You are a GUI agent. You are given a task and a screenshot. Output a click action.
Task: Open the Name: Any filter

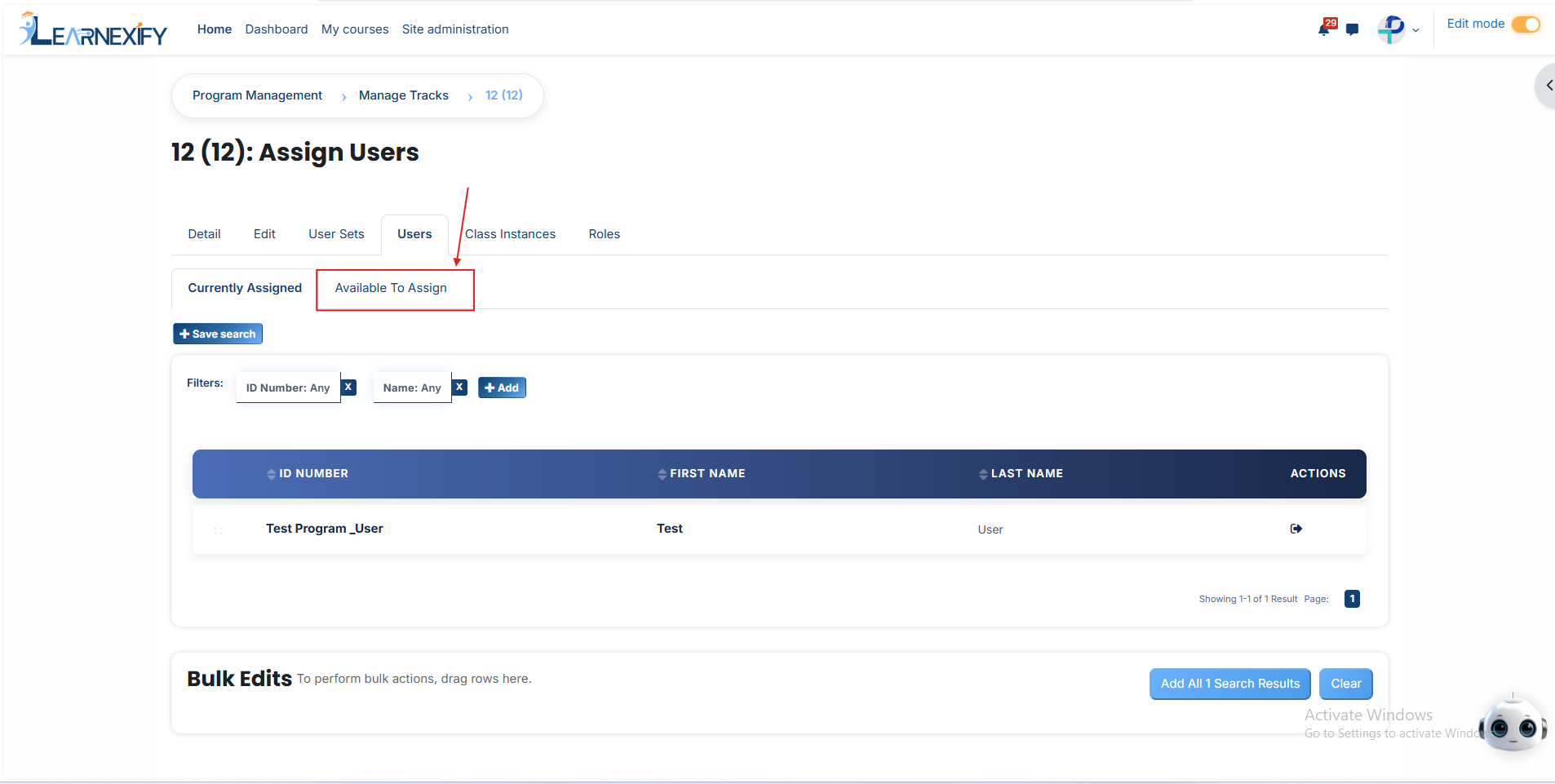[x=412, y=388]
